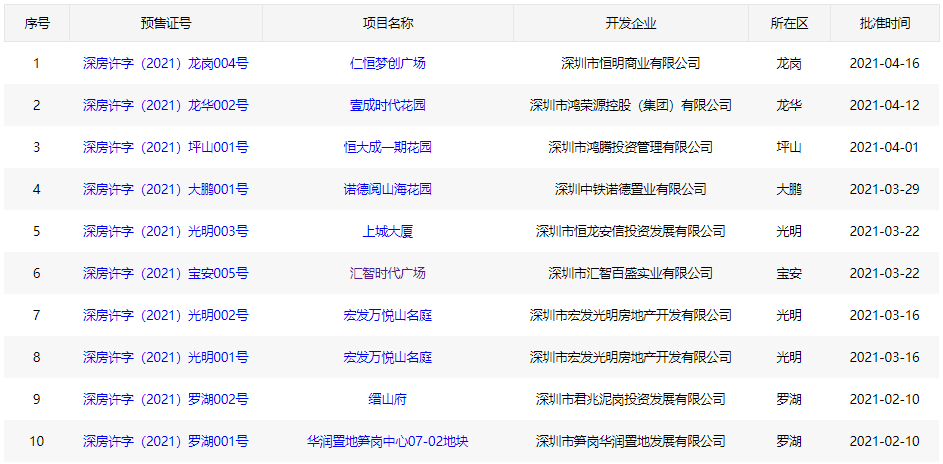Click the 预售证号 column header
The height and width of the screenshot is (464, 943).
click(165, 23)
